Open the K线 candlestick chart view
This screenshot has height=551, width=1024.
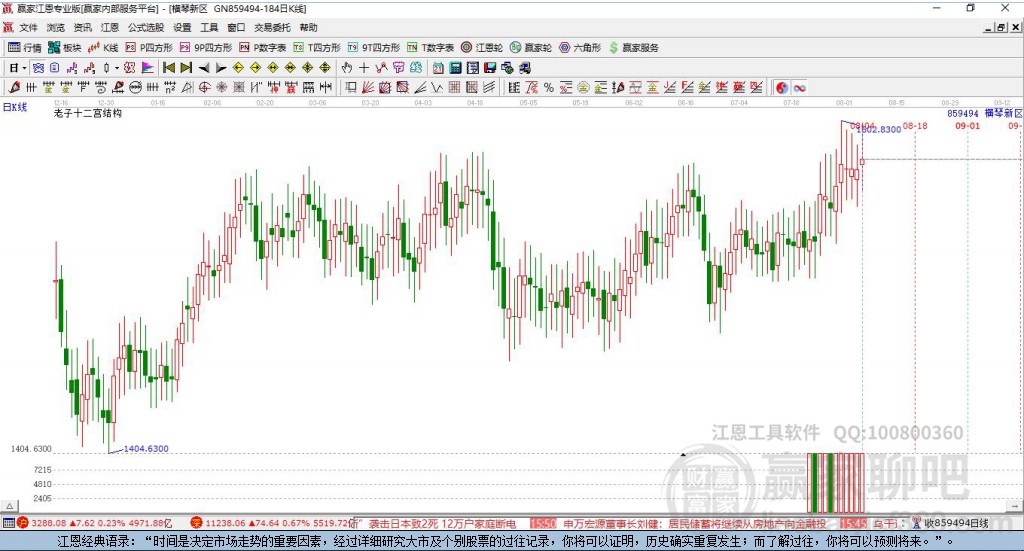pyautogui.click(x=104, y=47)
